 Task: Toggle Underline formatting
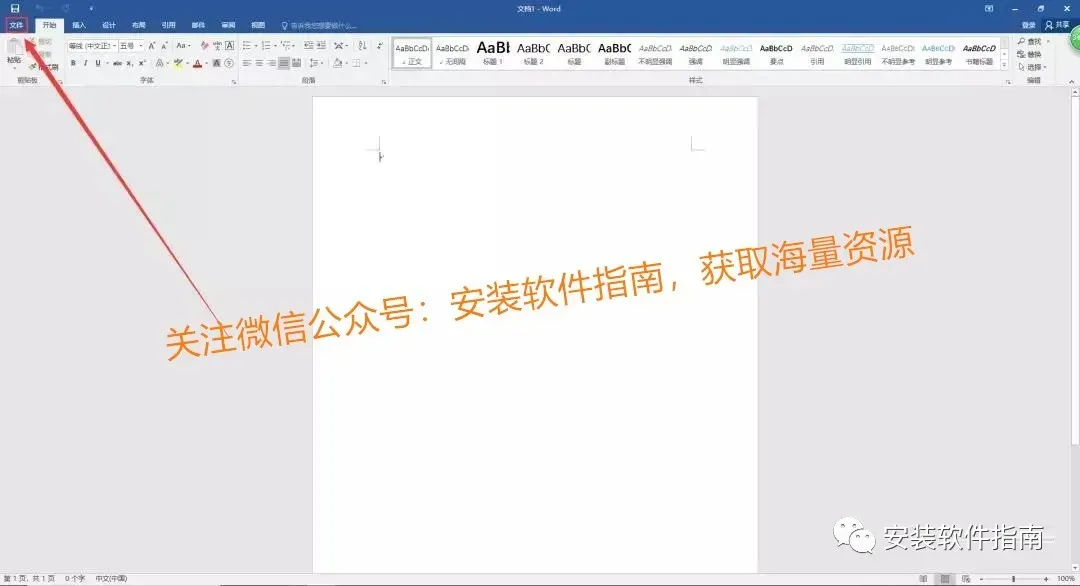pos(98,63)
